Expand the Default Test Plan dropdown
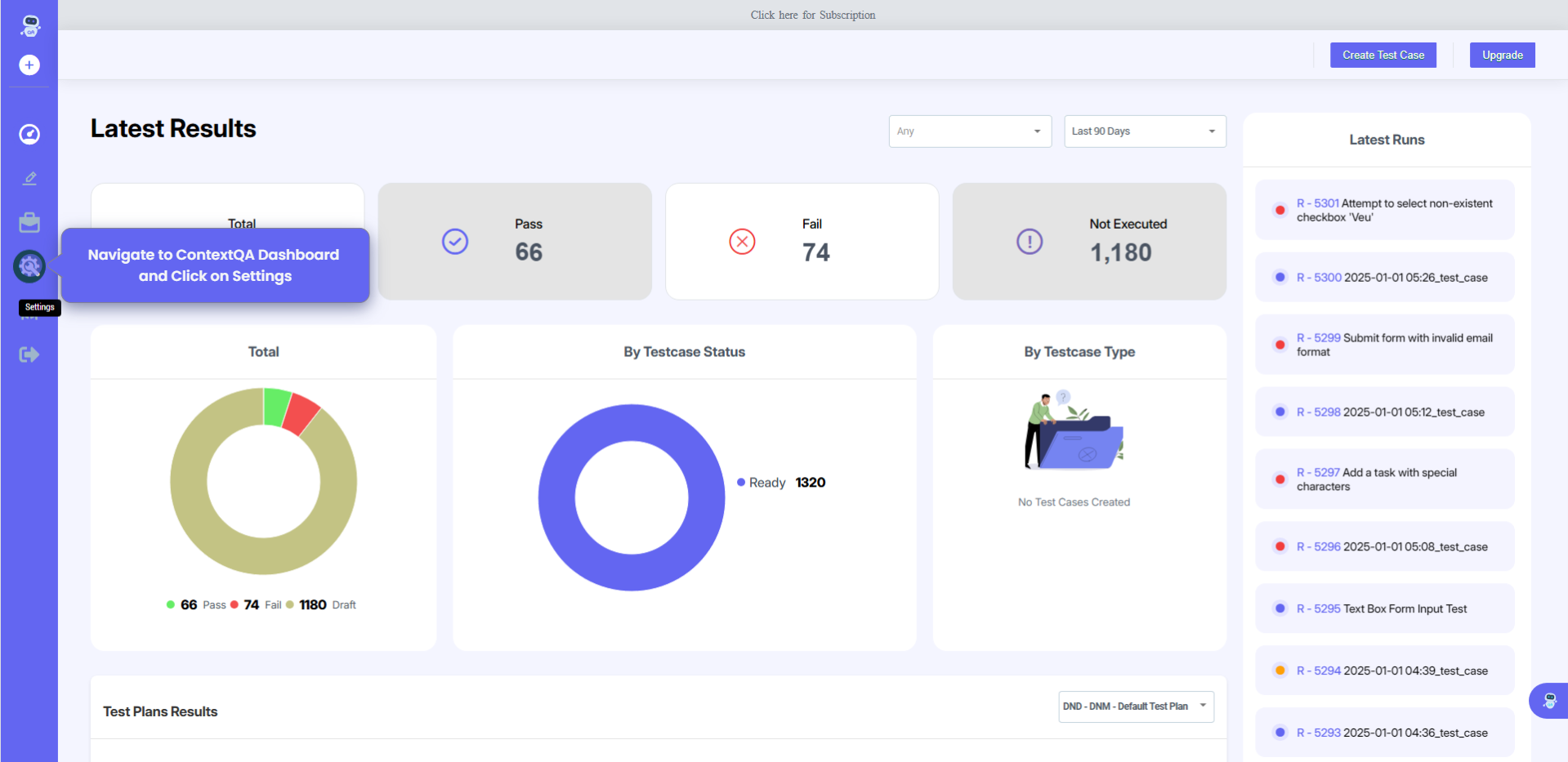Screen dimensions: 1568x762 click(1136, 706)
